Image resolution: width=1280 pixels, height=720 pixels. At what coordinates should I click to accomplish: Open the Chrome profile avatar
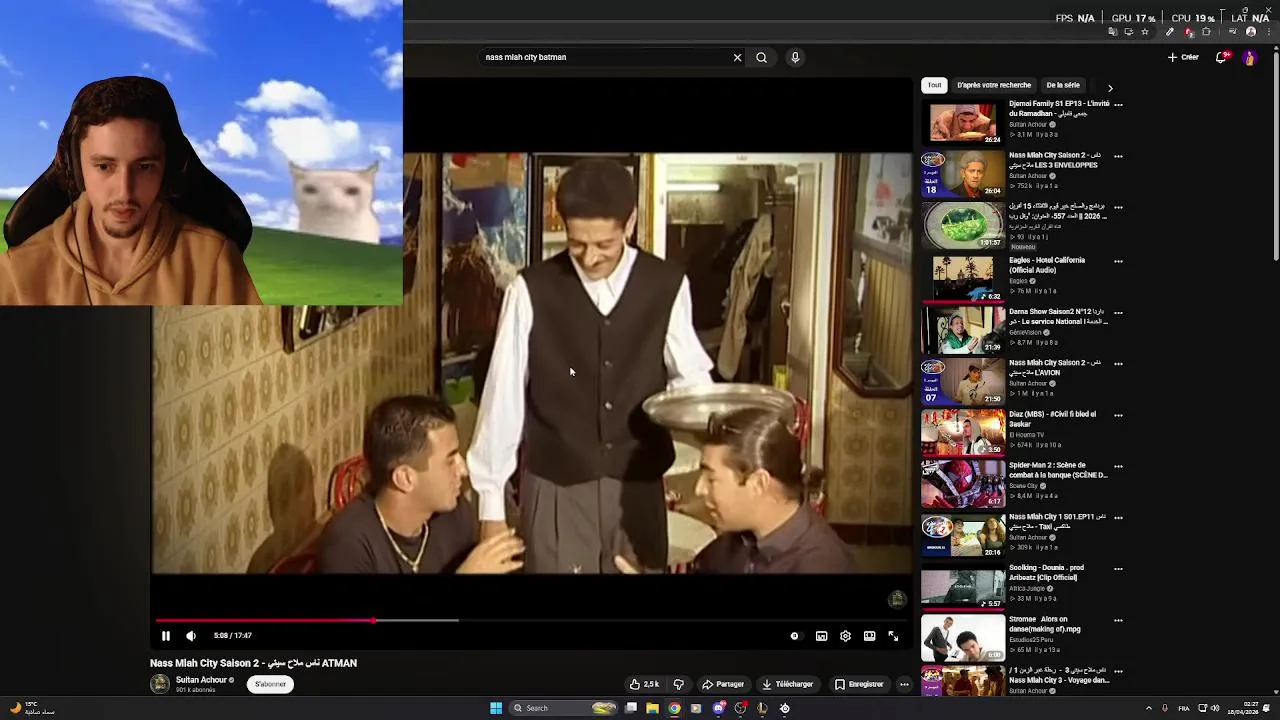pyautogui.click(x=1251, y=32)
